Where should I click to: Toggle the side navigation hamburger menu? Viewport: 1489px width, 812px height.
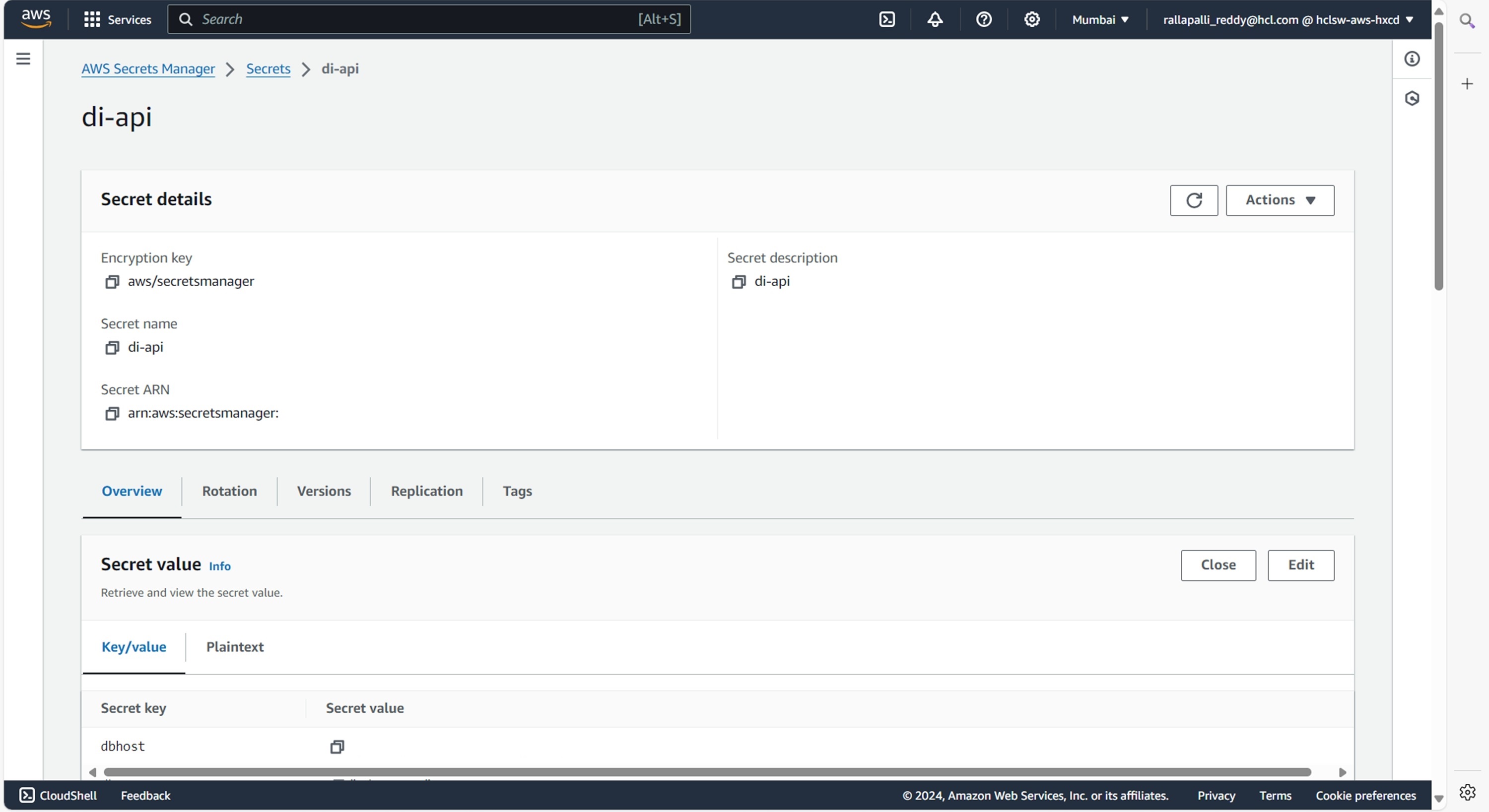[23, 59]
